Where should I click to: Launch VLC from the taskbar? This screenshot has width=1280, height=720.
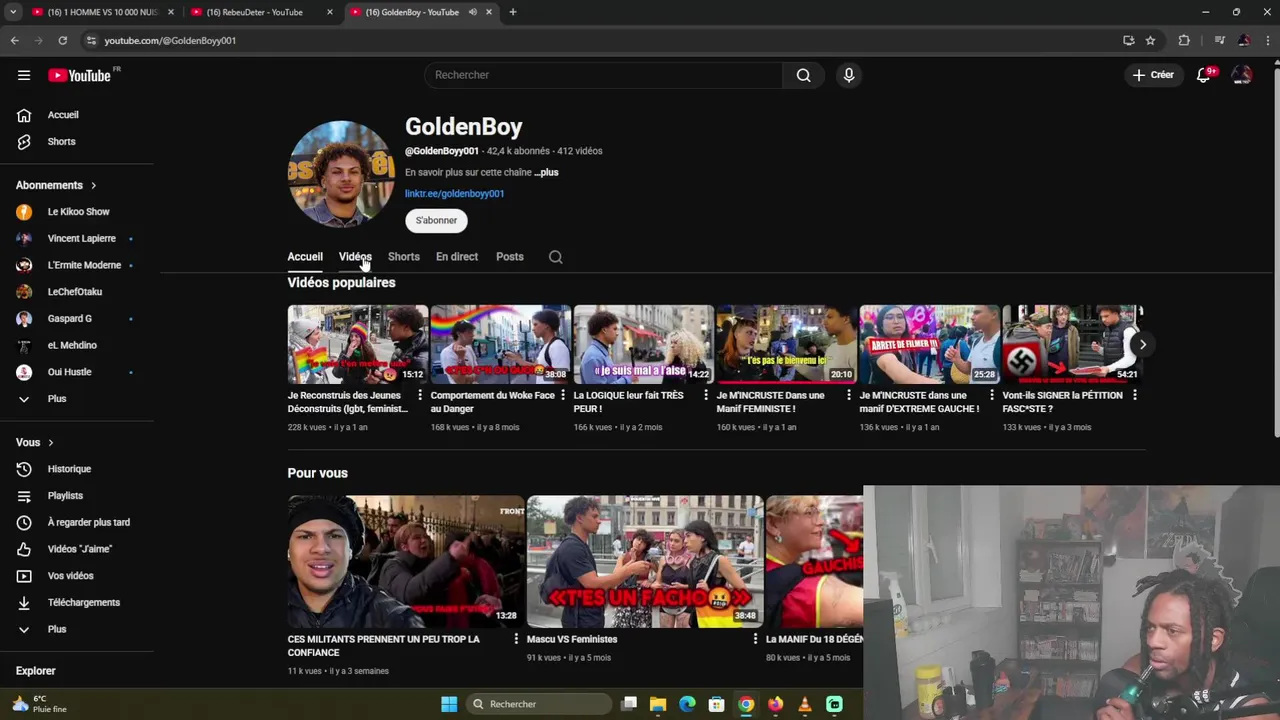point(805,704)
